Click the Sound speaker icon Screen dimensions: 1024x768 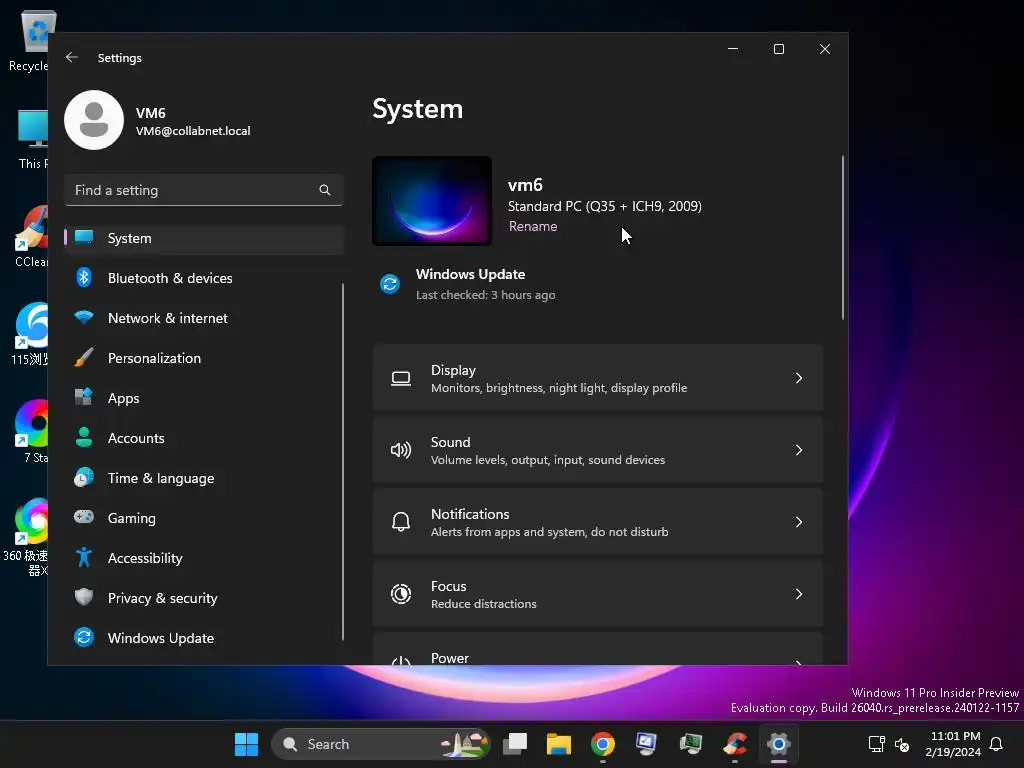click(x=401, y=450)
